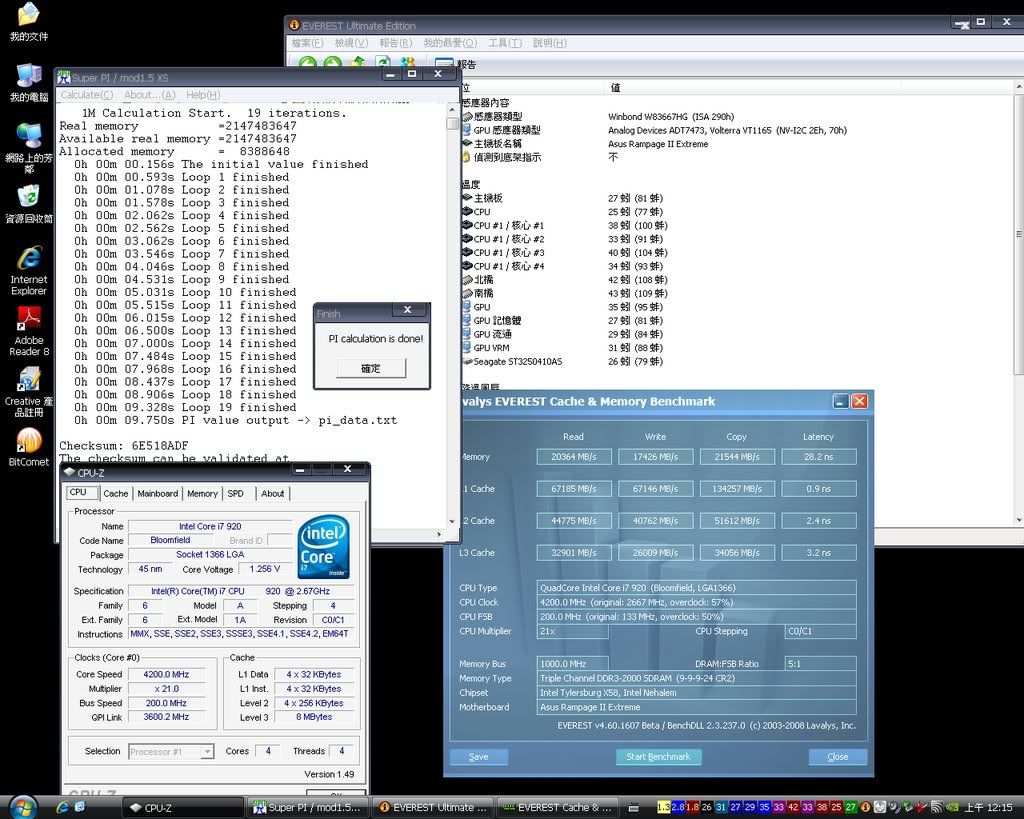Switch to the Memory tab in CPU-Z
Screen dimensions: 1024x819
point(202,494)
